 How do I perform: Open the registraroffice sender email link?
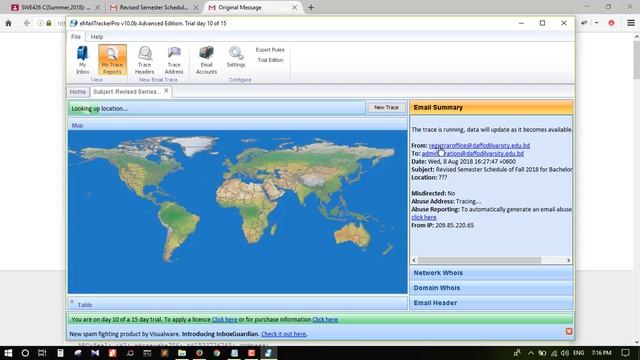pos(479,145)
